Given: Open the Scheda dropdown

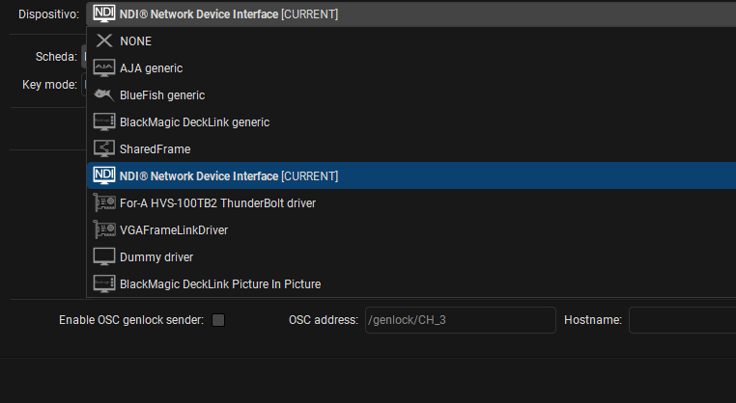Looking at the screenshot, I should 84,57.
